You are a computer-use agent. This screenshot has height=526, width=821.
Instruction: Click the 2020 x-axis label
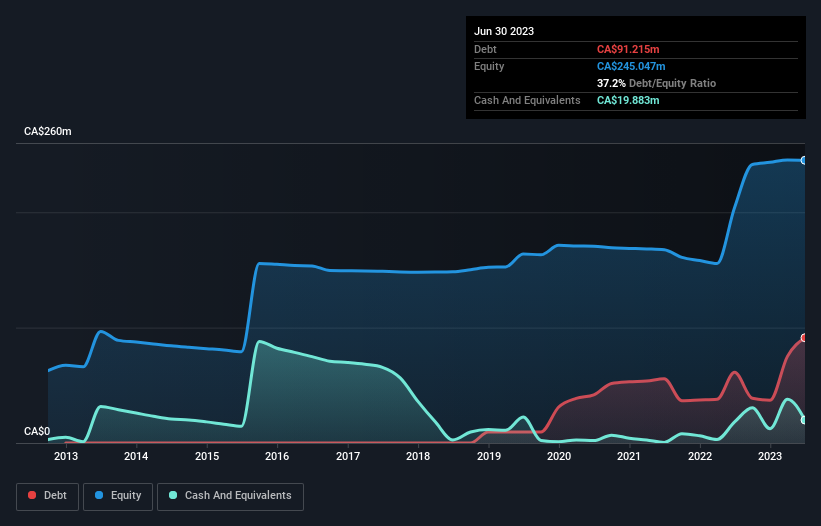[559, 456]
